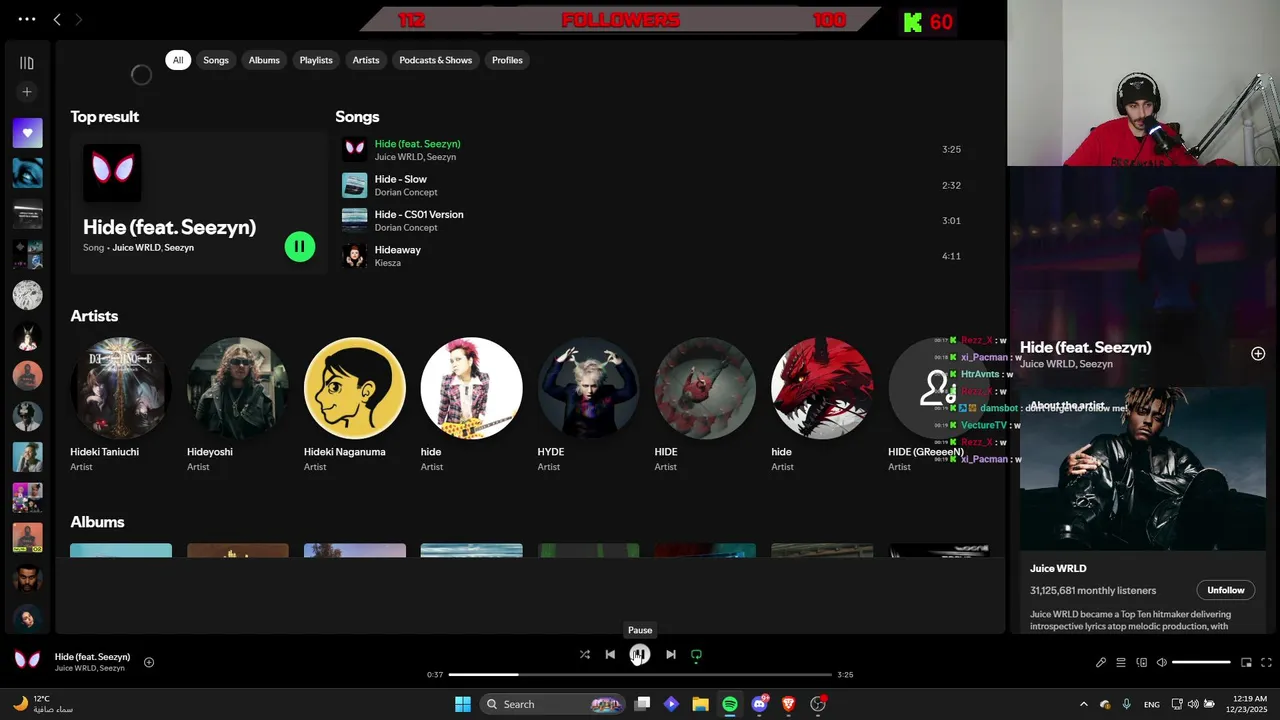
Task: Skip to the previous track
Action: point(610,654)
